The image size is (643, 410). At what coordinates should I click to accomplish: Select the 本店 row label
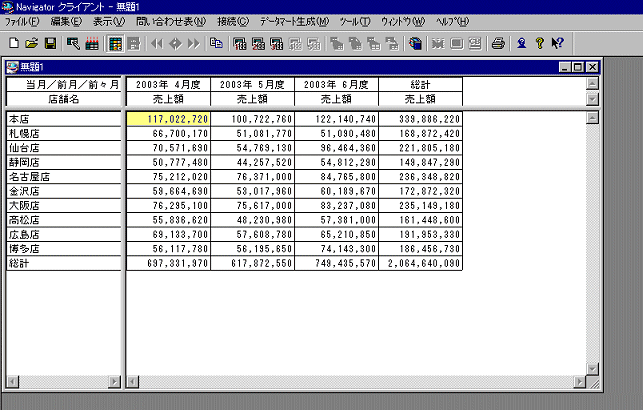click(x=64, y=119)
